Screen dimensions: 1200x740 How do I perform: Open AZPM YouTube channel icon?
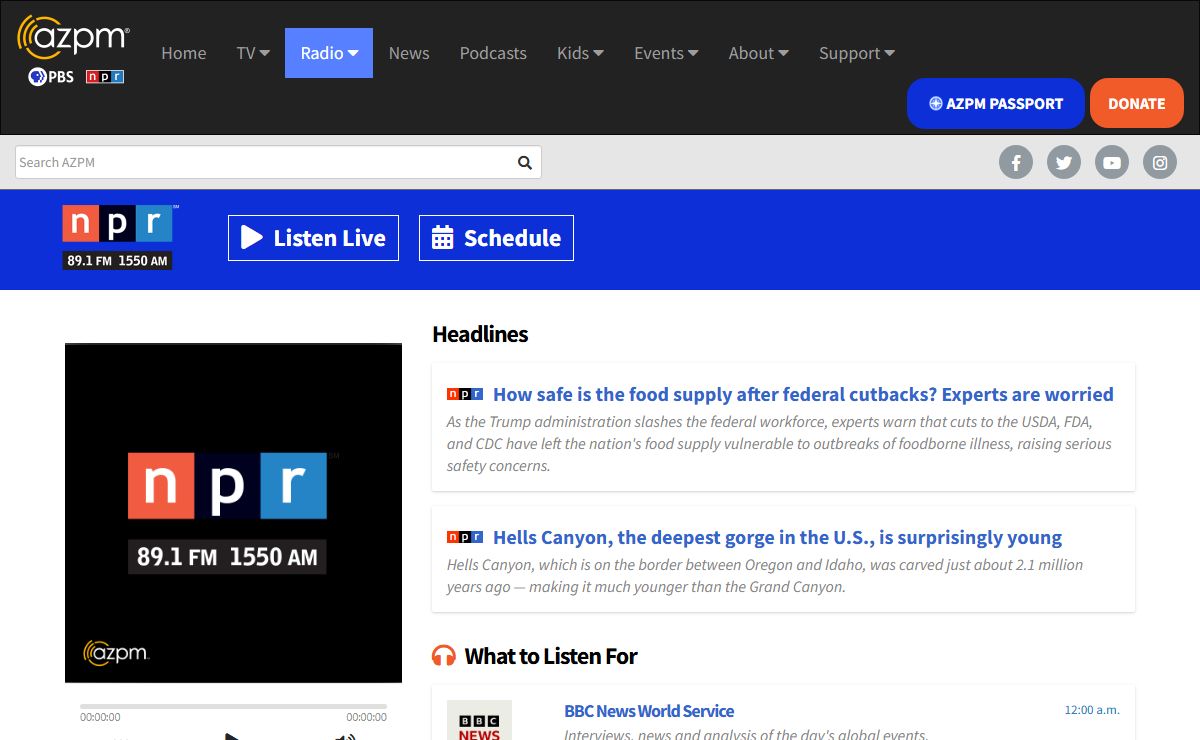pyautogui.click(x=1112, y=162)
